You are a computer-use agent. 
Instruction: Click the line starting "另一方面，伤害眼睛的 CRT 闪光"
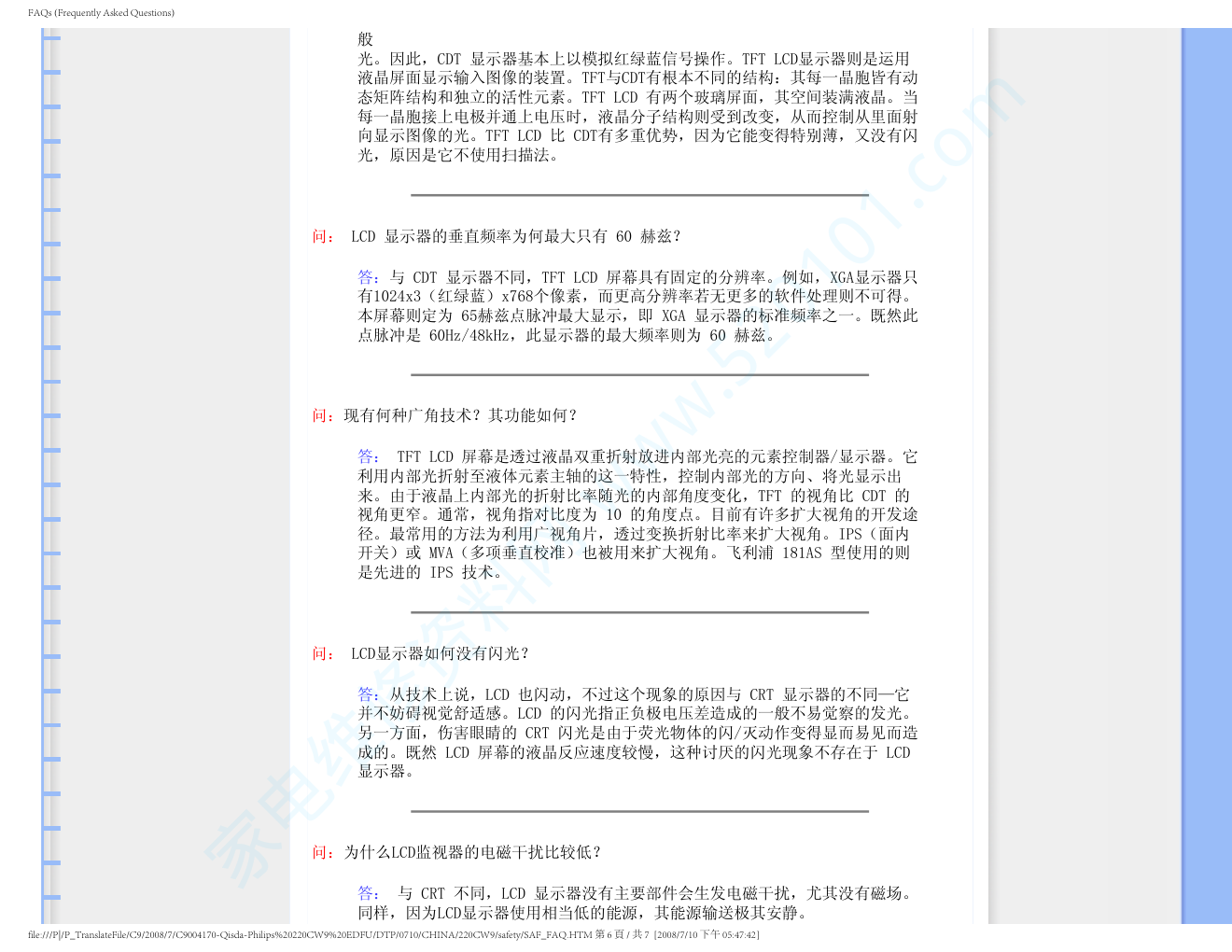coord(638,734)
